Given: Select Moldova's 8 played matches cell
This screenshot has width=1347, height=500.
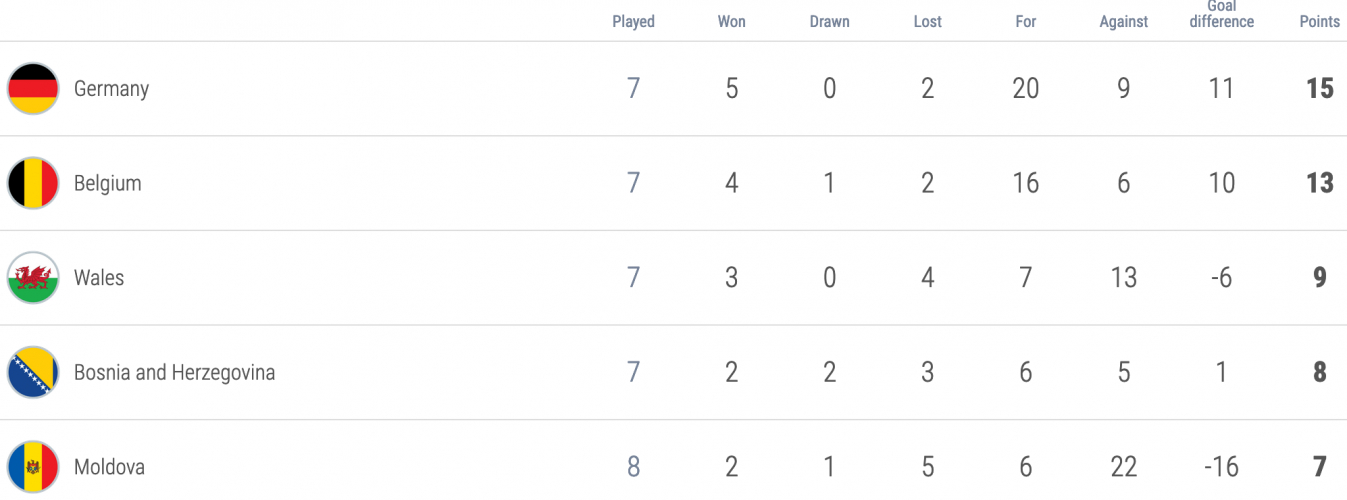Looking at the screenshot, I should [633, 467].
